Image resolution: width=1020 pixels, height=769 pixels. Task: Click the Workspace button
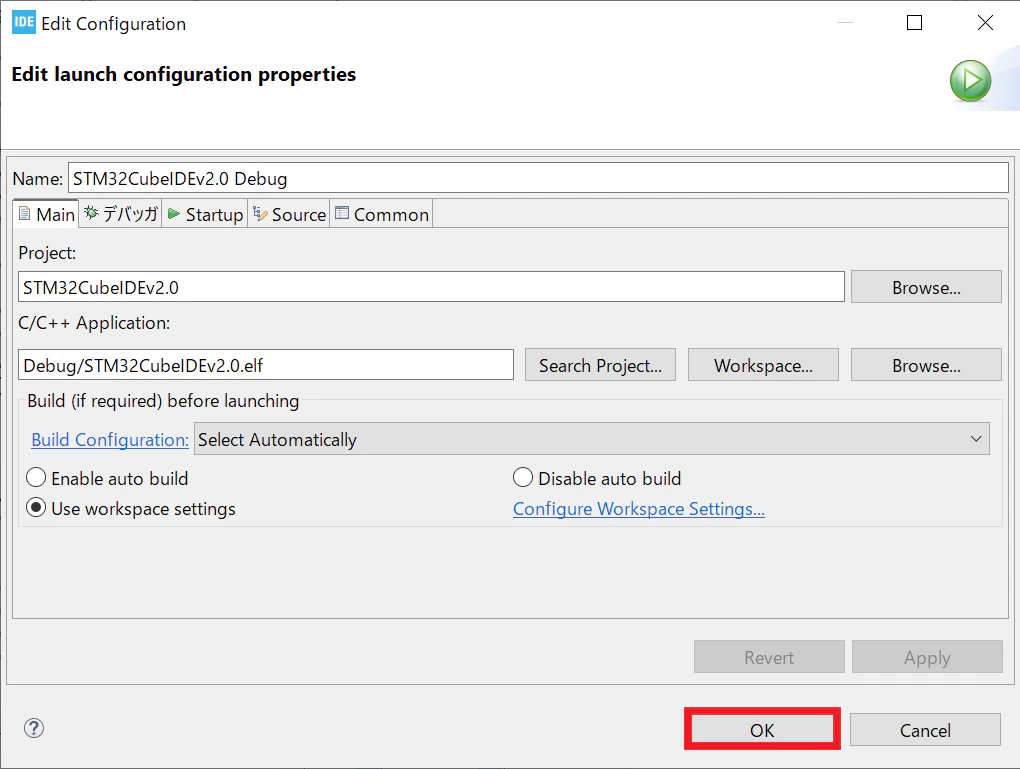[763, 365]
